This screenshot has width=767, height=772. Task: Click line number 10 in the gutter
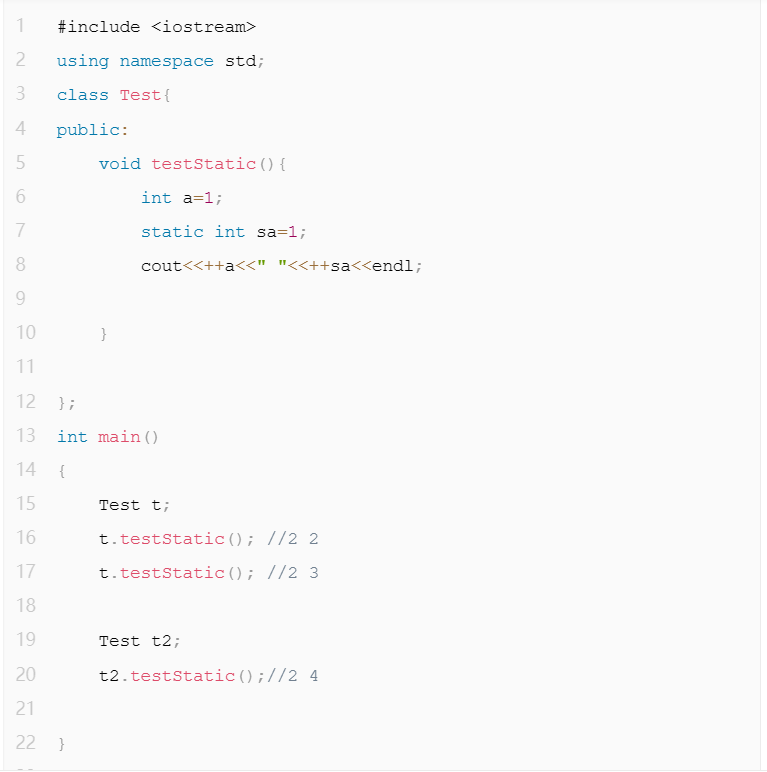pyautogui.click(x=25, y=333)
